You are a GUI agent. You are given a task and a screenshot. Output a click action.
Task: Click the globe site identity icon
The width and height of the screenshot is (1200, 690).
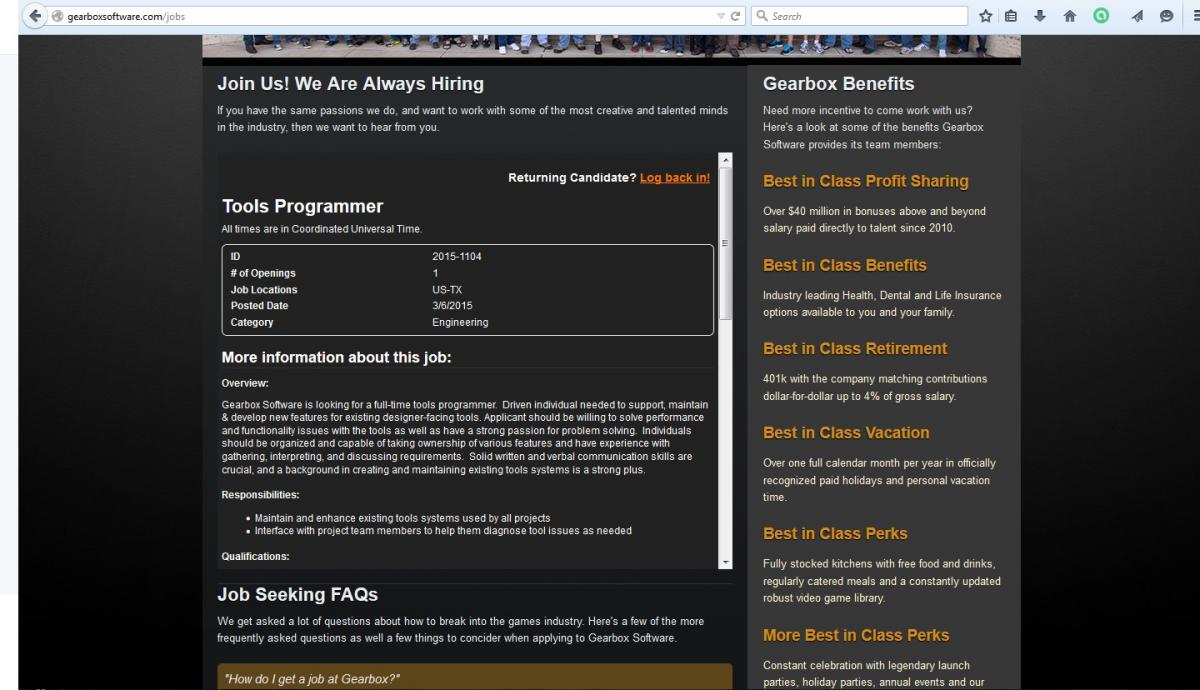point(58,16)
